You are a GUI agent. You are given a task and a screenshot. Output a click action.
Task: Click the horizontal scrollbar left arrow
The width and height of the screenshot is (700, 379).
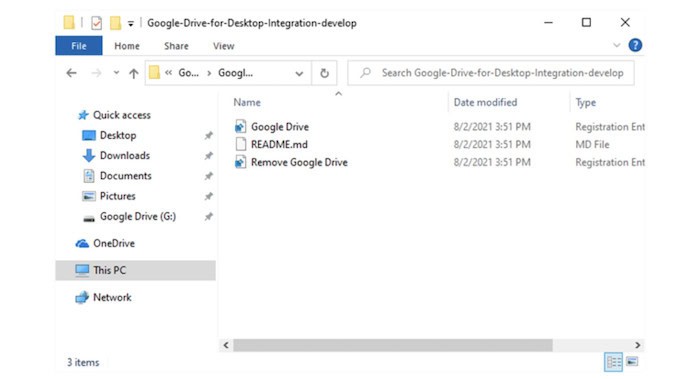(x=226, y=345)
